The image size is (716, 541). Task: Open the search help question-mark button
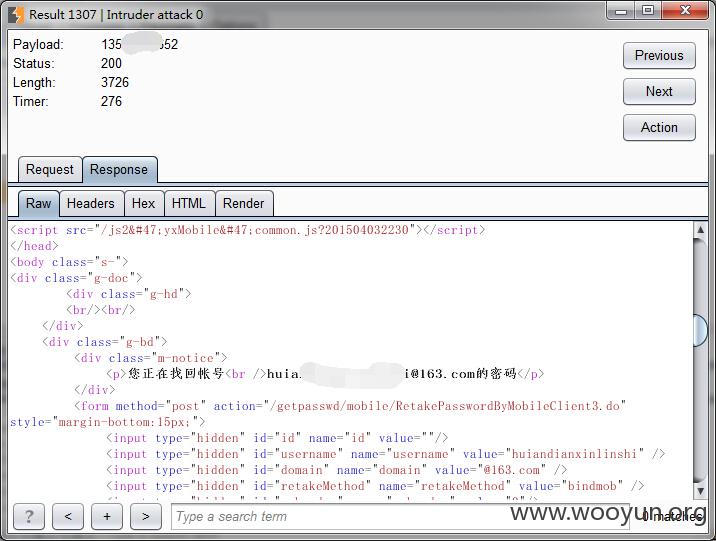(x=29, y=516)
